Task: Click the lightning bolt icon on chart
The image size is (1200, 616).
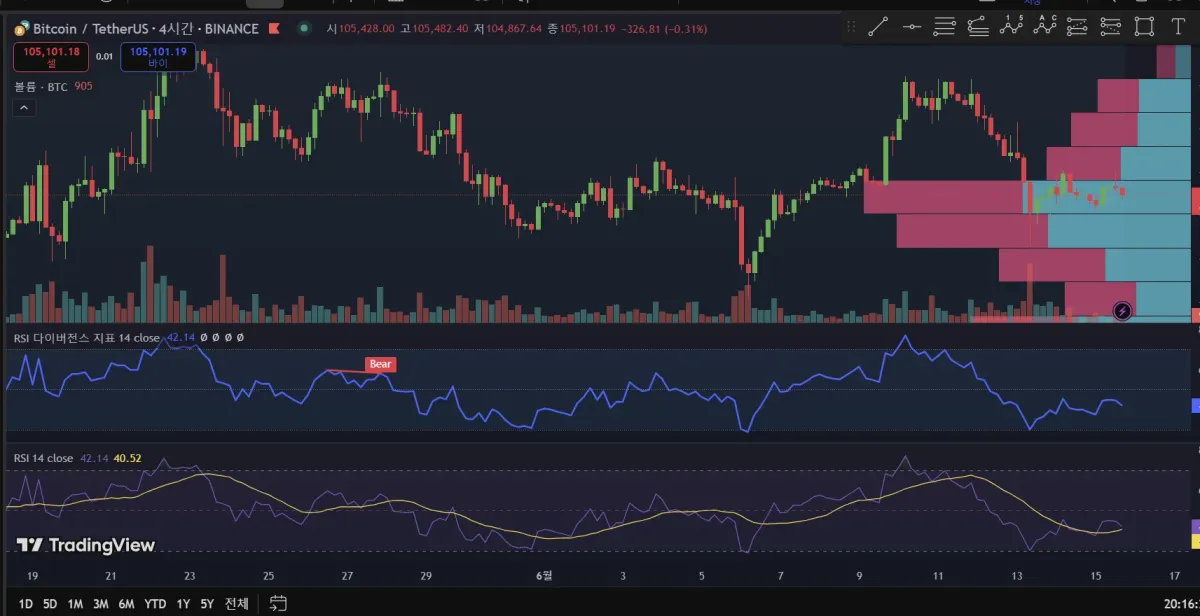Action: coord(1123,311)
